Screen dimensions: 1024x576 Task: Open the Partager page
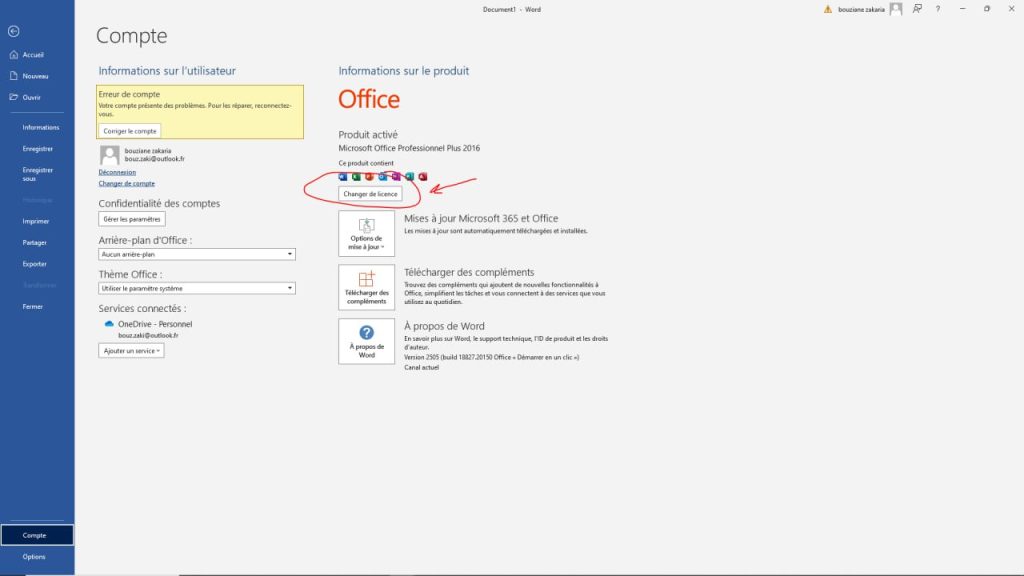pyautogui.click(x=37, y=243)
